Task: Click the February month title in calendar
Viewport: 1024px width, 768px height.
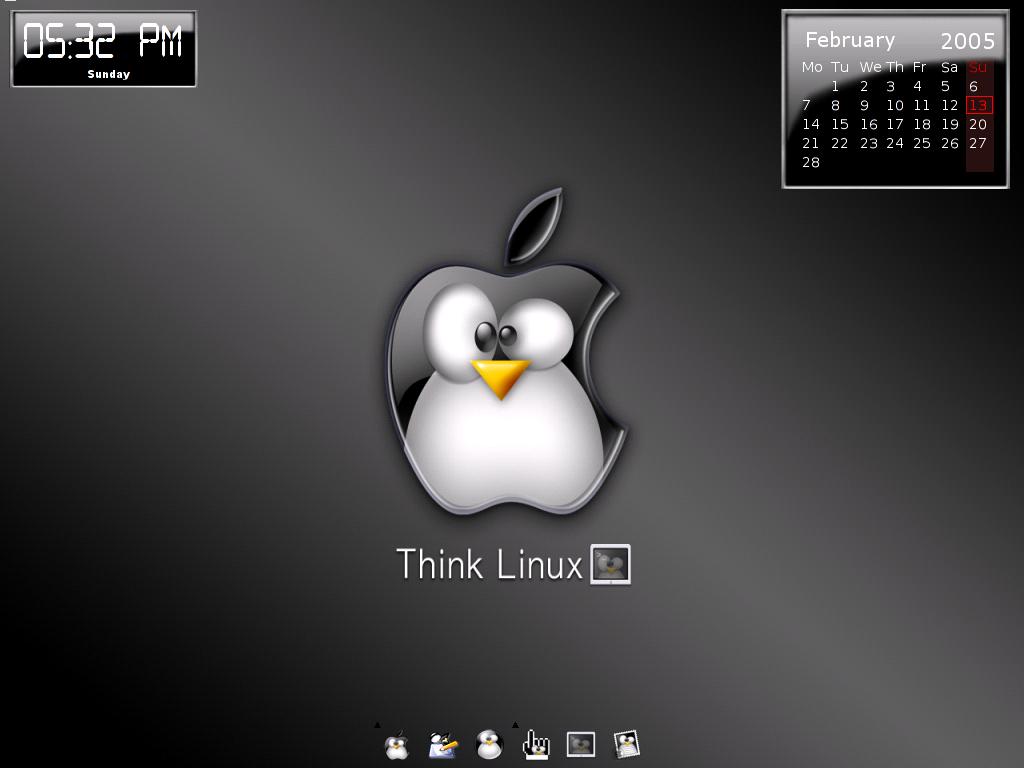Action: 850,40
